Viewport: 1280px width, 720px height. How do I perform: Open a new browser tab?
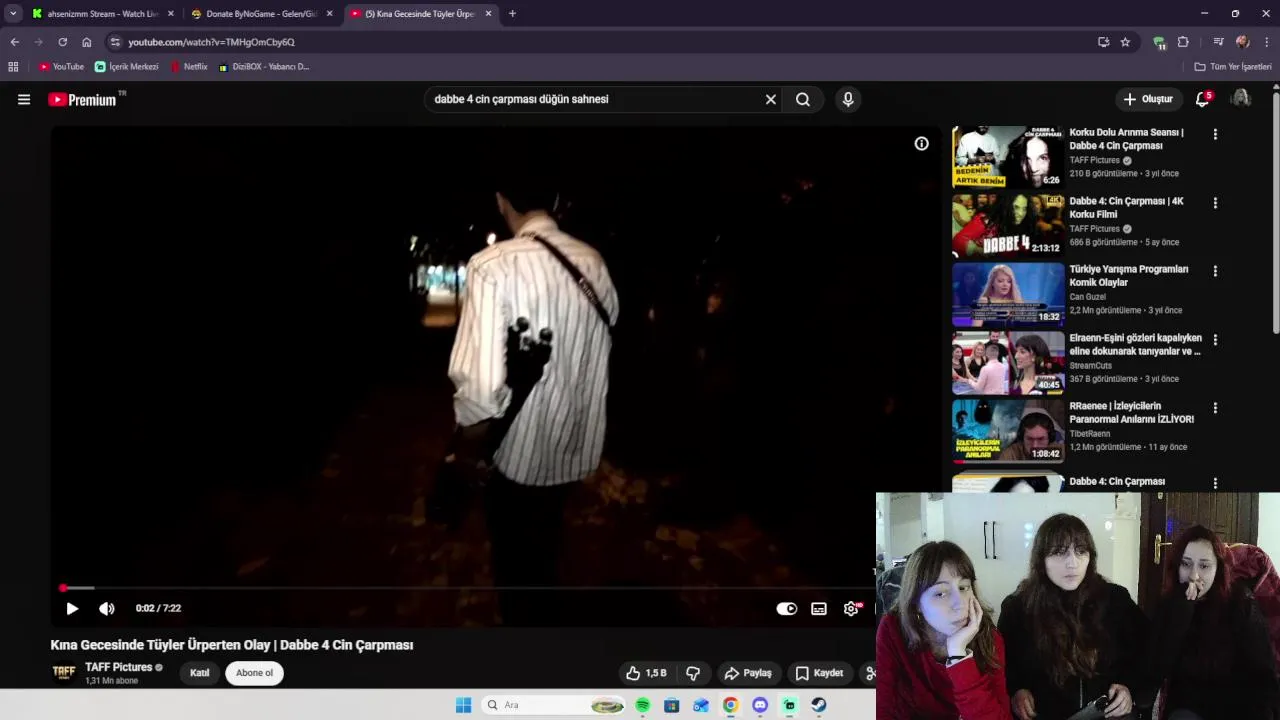point(512,14)
